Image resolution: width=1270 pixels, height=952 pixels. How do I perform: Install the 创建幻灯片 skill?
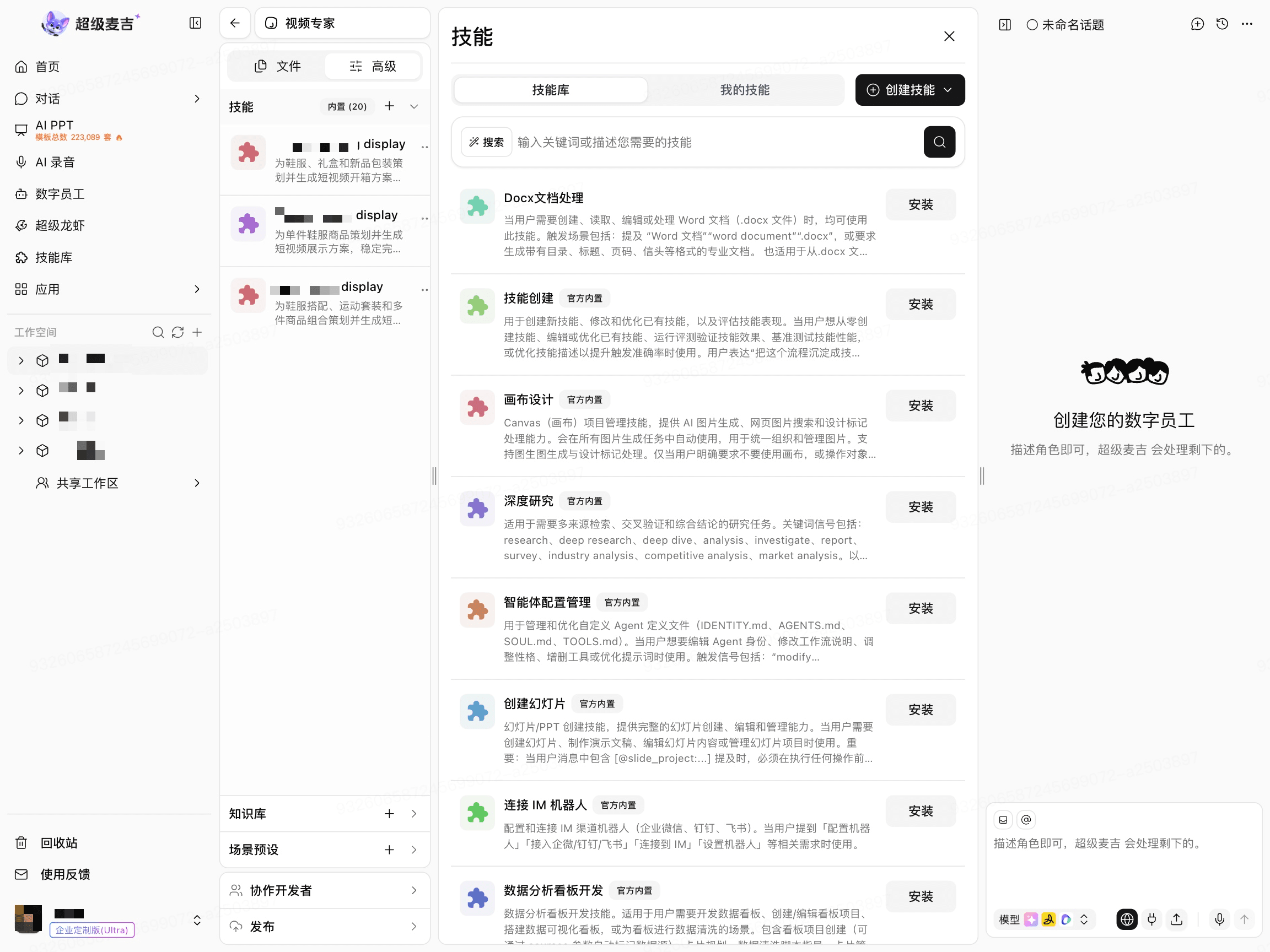tap(921, 710)
